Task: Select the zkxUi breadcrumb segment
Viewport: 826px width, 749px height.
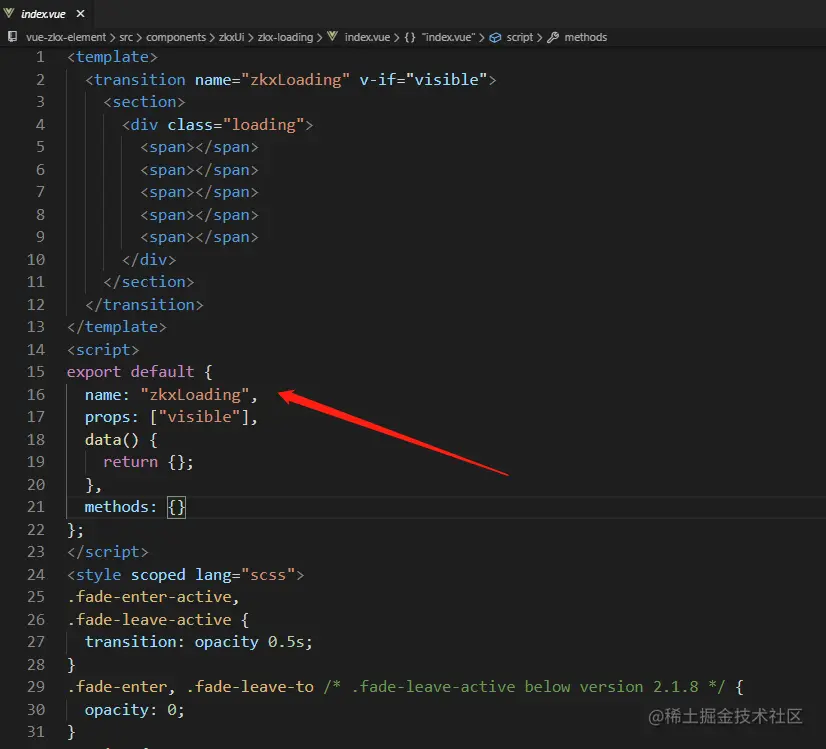Action: (232, 37)
